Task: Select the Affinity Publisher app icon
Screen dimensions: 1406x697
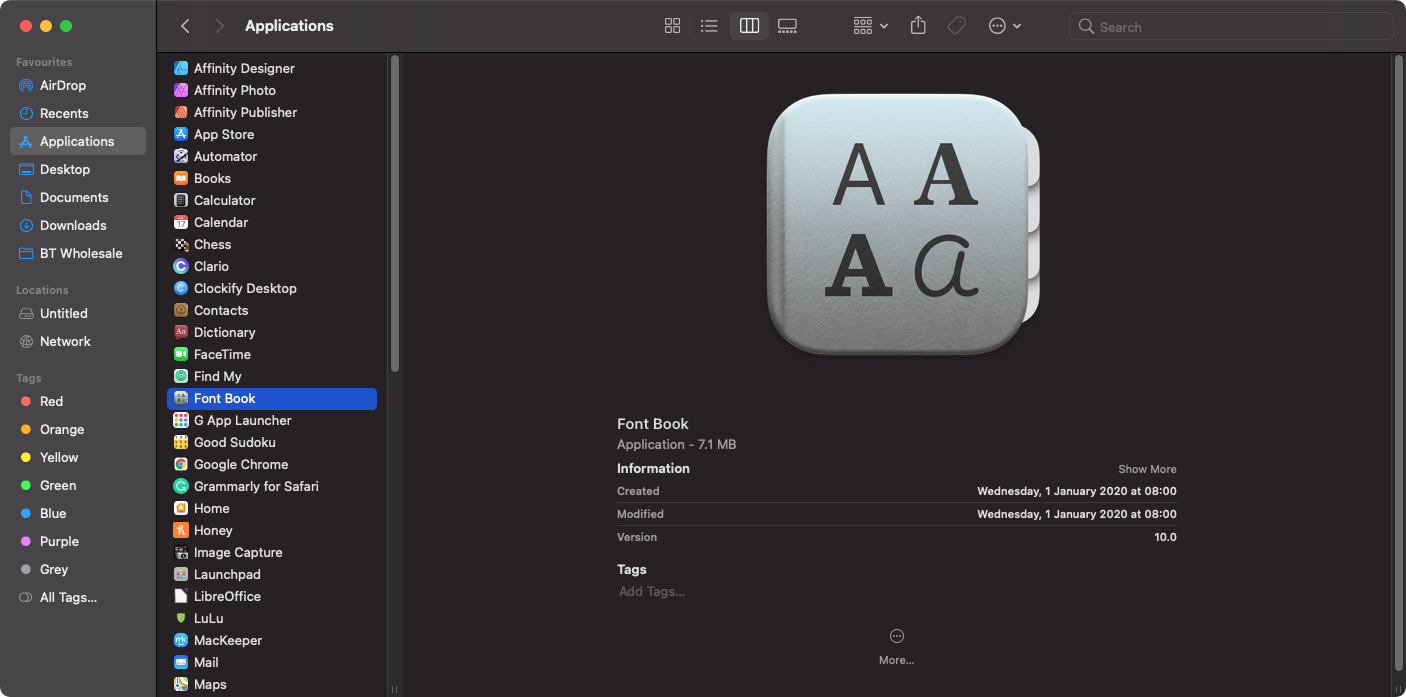Action: (181, 112)
